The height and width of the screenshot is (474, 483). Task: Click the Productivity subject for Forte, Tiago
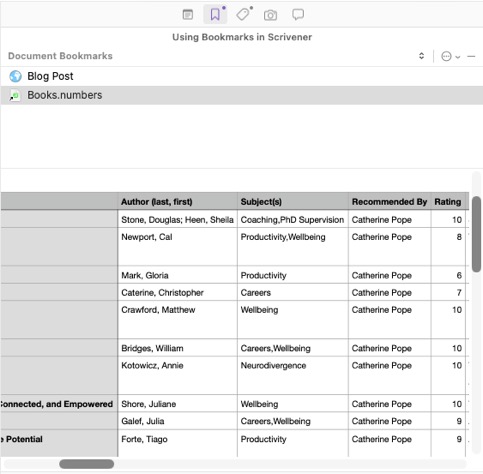tap(293, 443)
